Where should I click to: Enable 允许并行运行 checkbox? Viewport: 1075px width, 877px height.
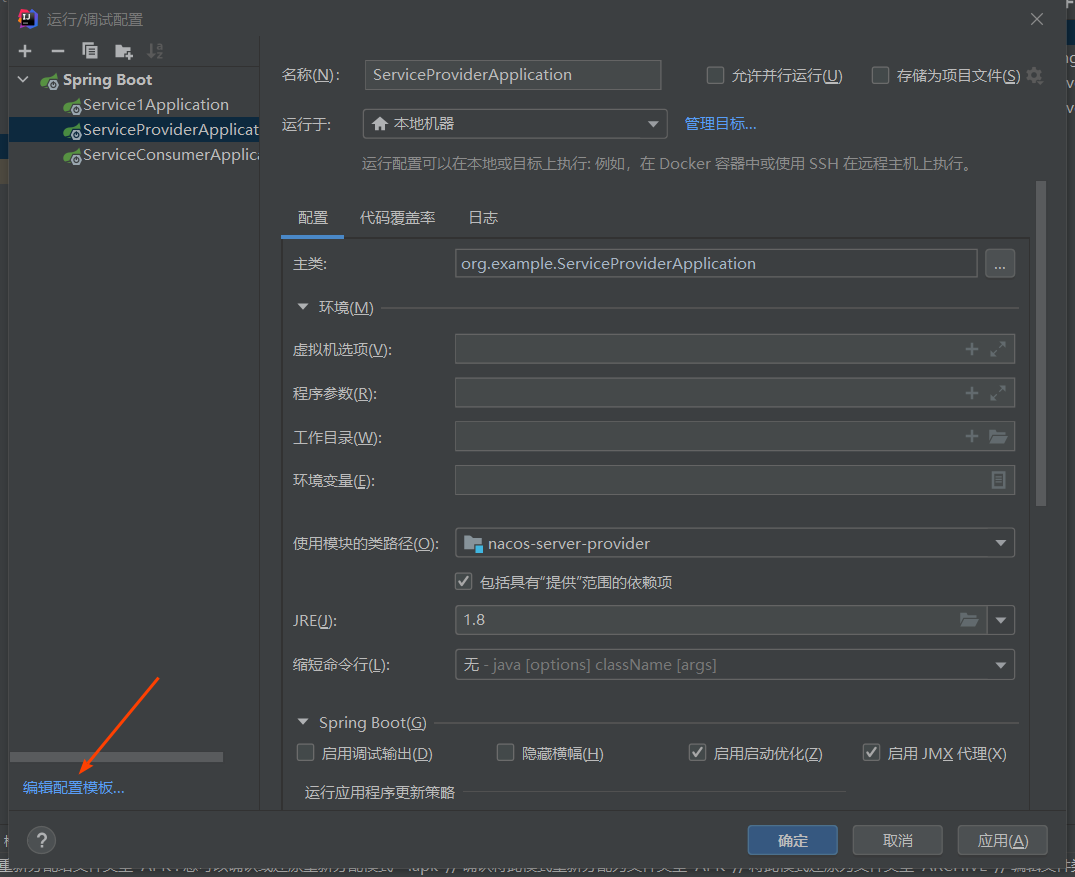tap(715, 75)
